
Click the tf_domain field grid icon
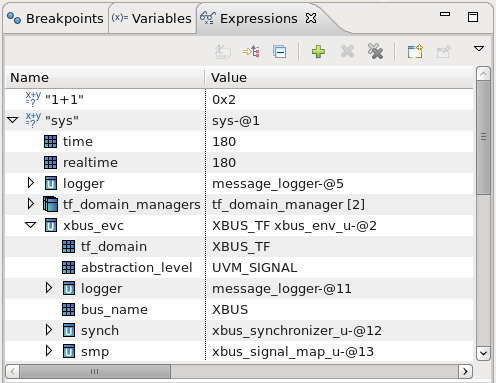pos(68,246)
